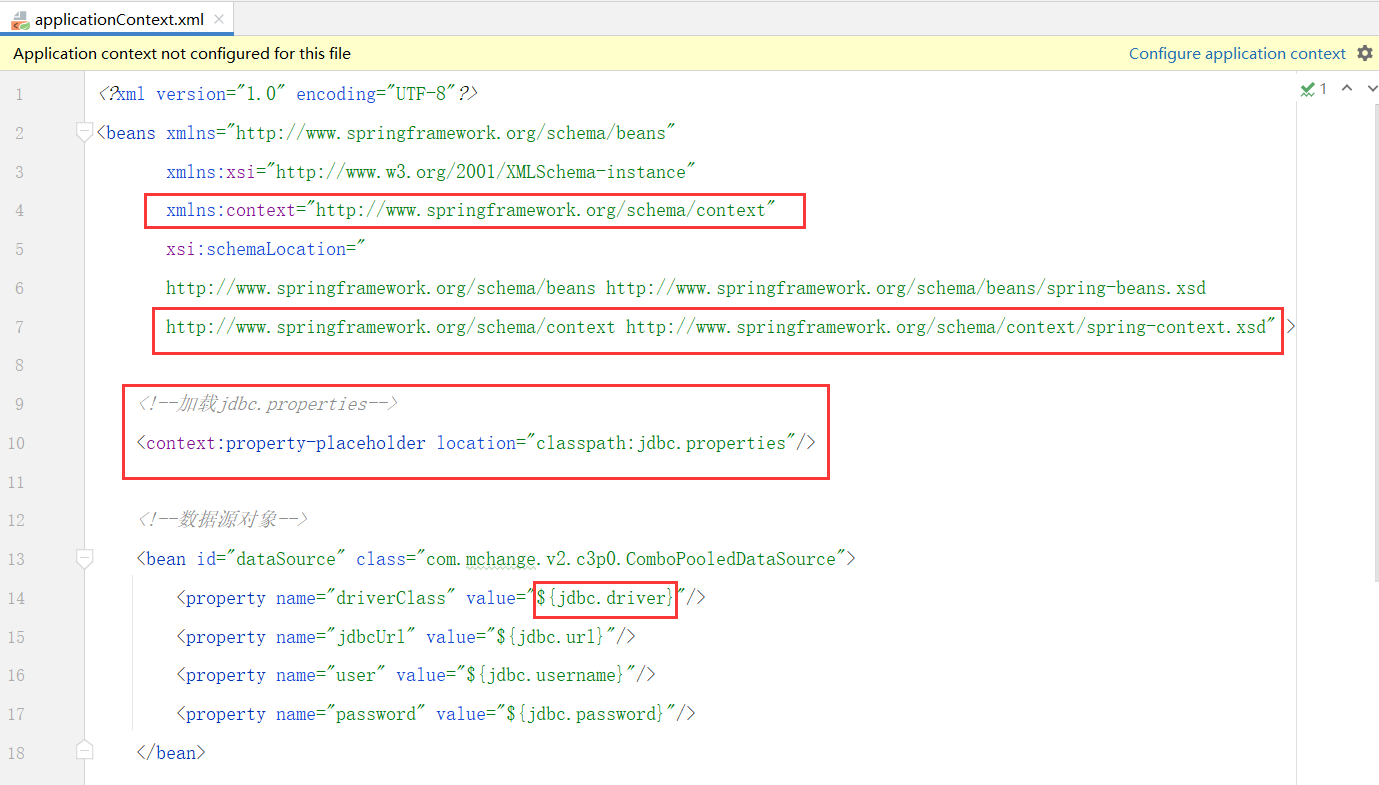Click the closing bean fold marker on line 18
1379x785 pixels.
[x=85, y=751]
